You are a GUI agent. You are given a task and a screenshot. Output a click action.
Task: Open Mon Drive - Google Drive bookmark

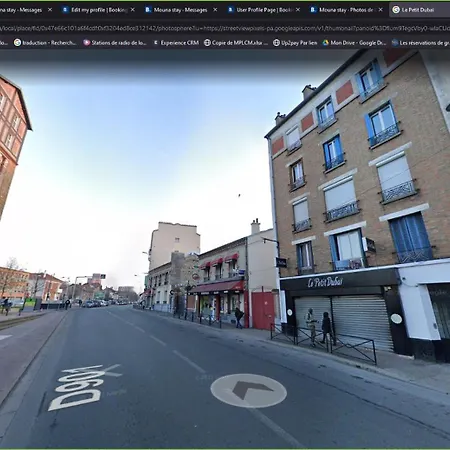tap(354, 43)
